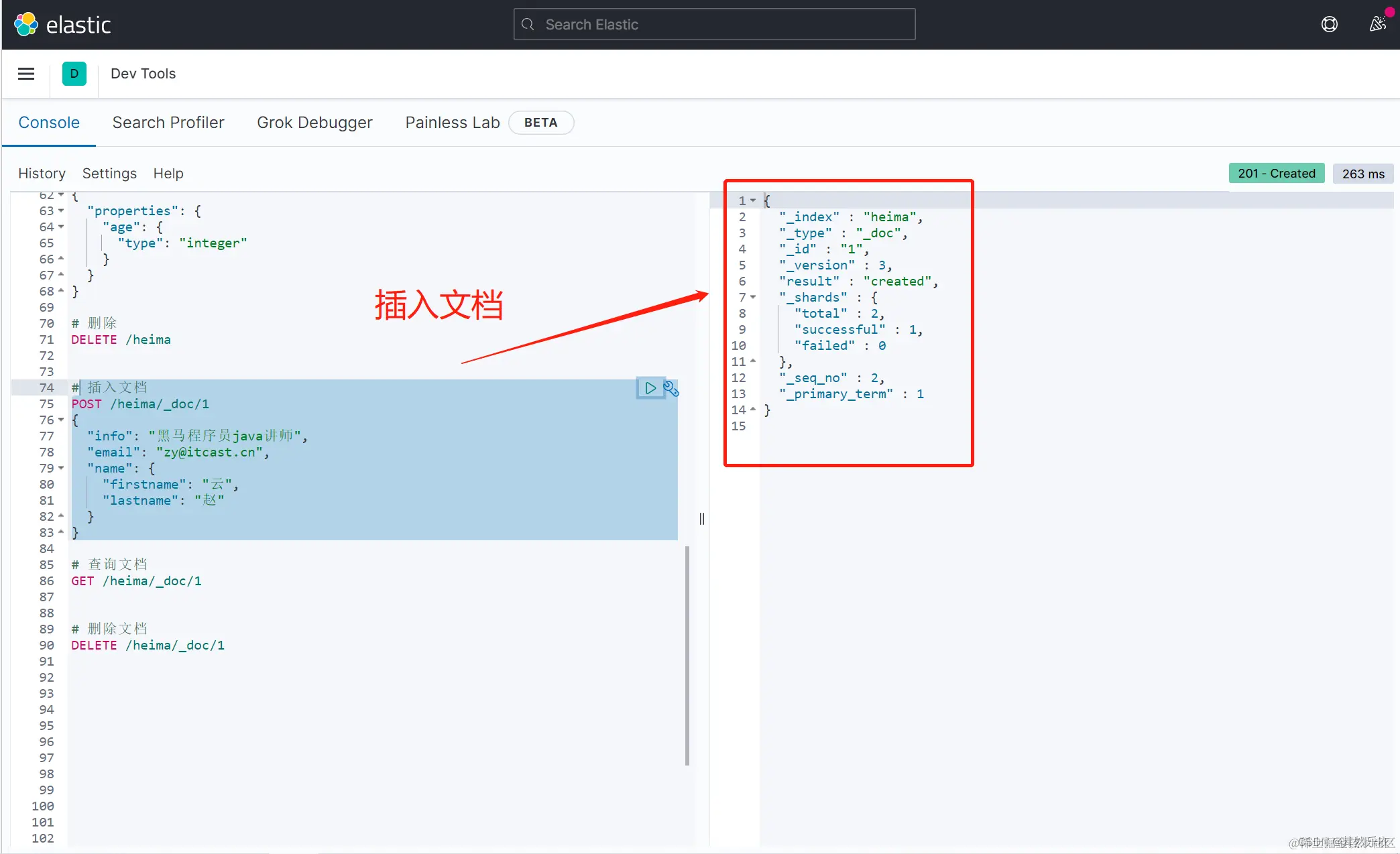Open the newsfeed notifications icon
The height and width of the screenshot is (854, 1400).
coord(1377,25)
